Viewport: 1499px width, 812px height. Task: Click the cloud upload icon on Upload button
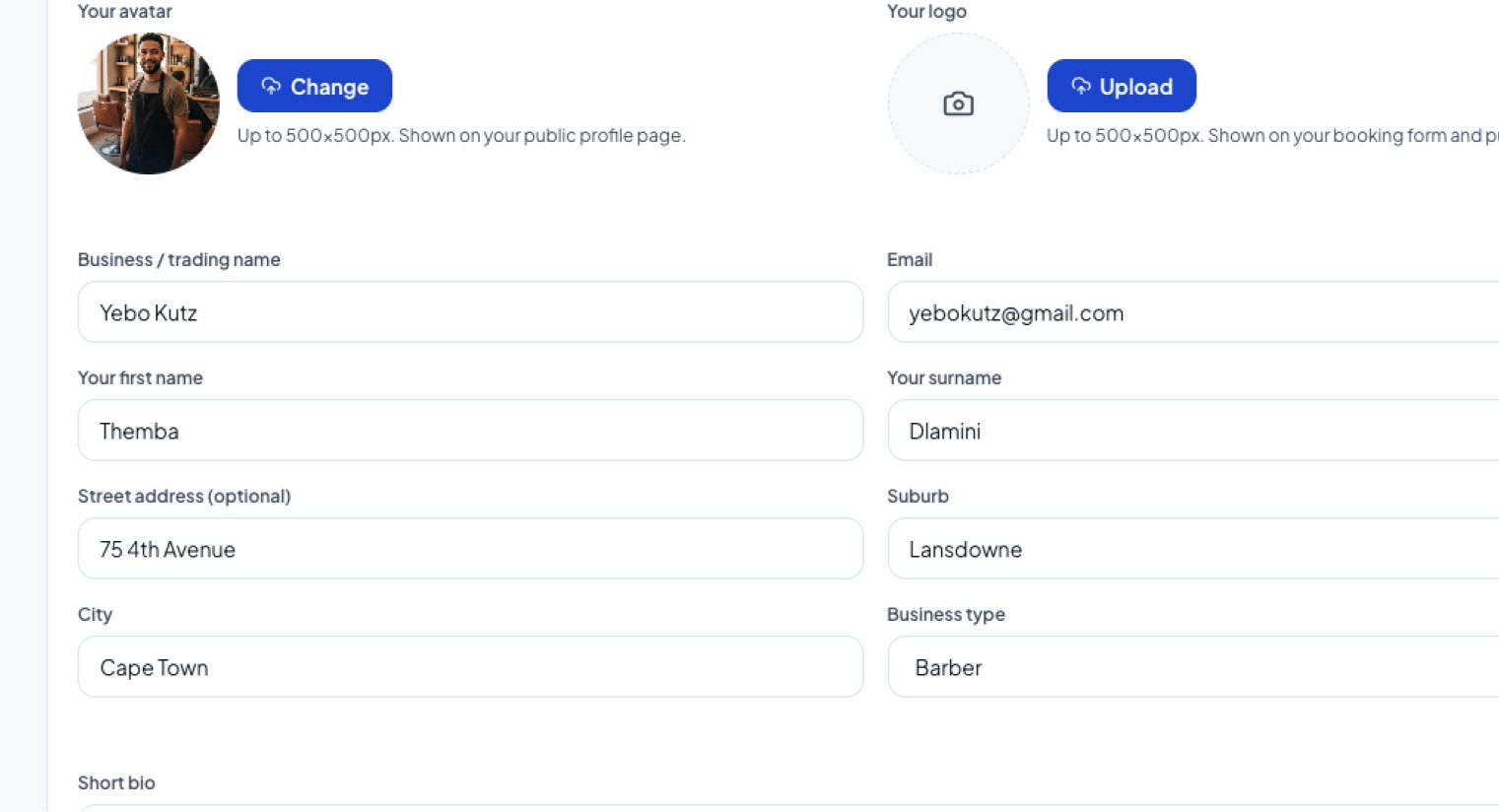(1081, 87)
